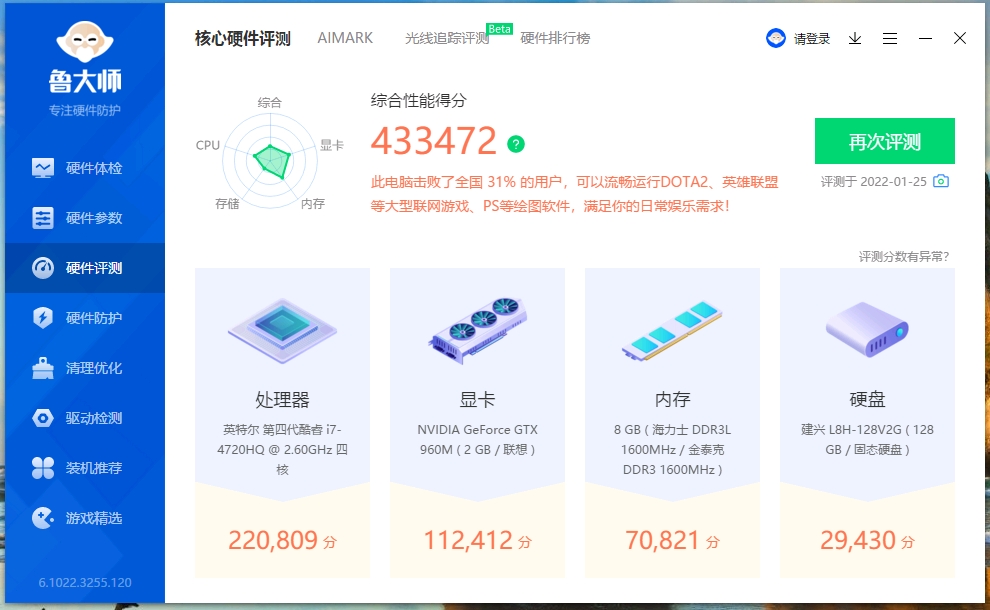Click the 装机推荐 four-petal icon
Screen dimensions: 990x610
(x=43, y=468)
